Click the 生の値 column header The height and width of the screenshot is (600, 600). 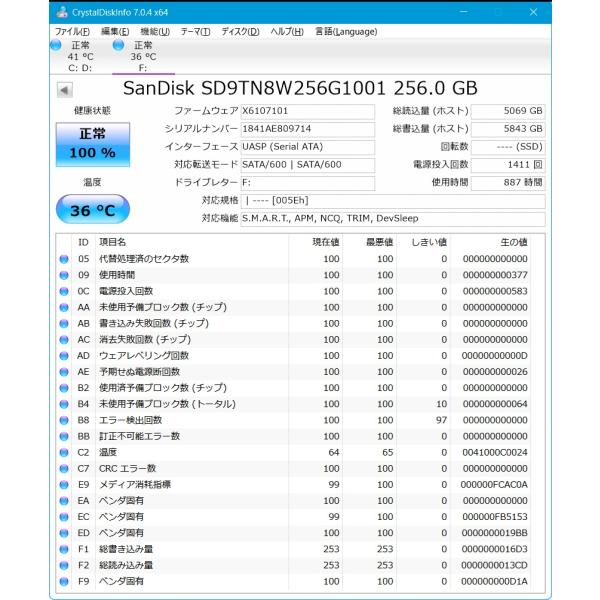491,242
